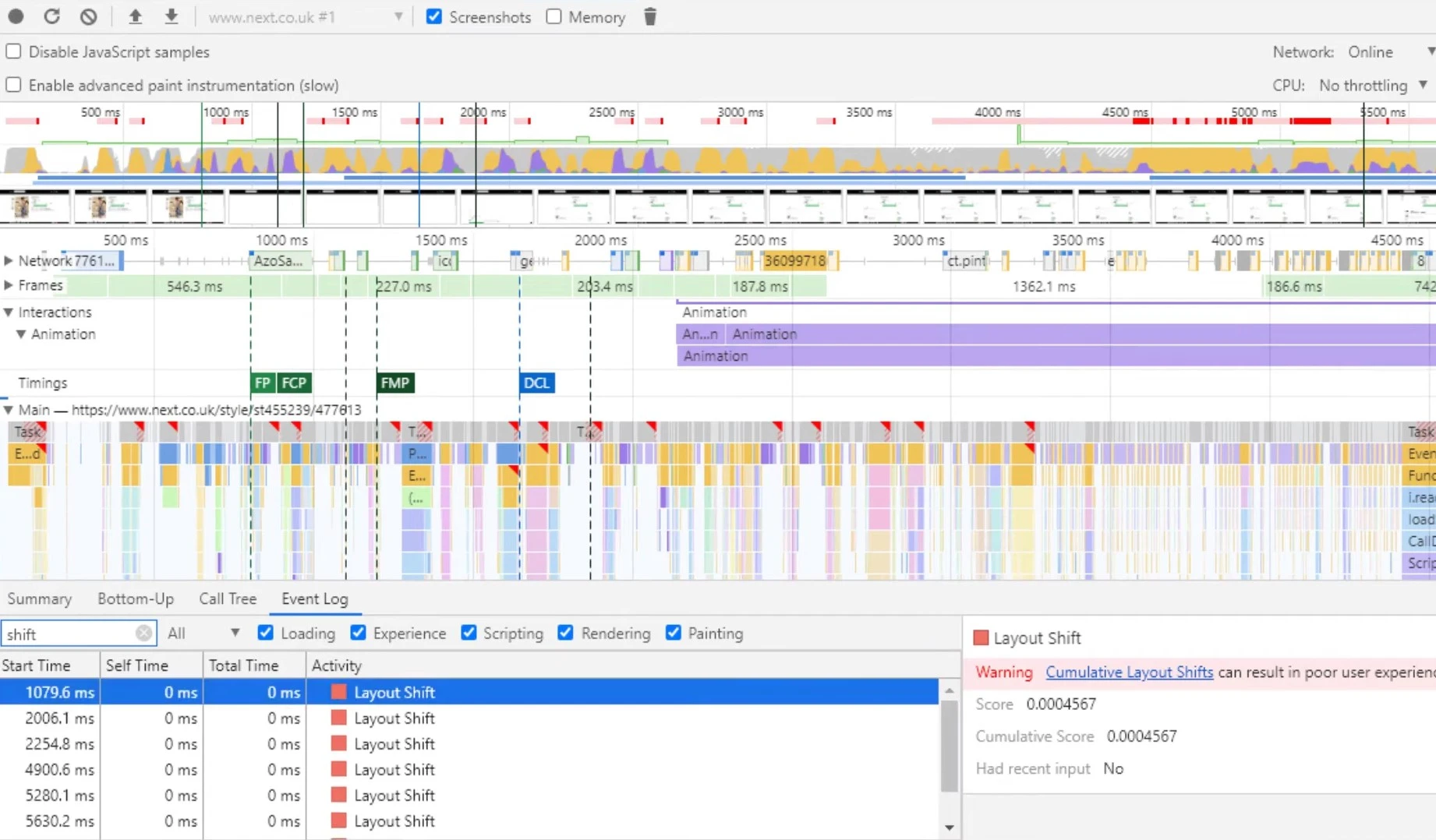1436x840 pixels.
Task: Click the FCP timing marker
Action: click(294, 383)
